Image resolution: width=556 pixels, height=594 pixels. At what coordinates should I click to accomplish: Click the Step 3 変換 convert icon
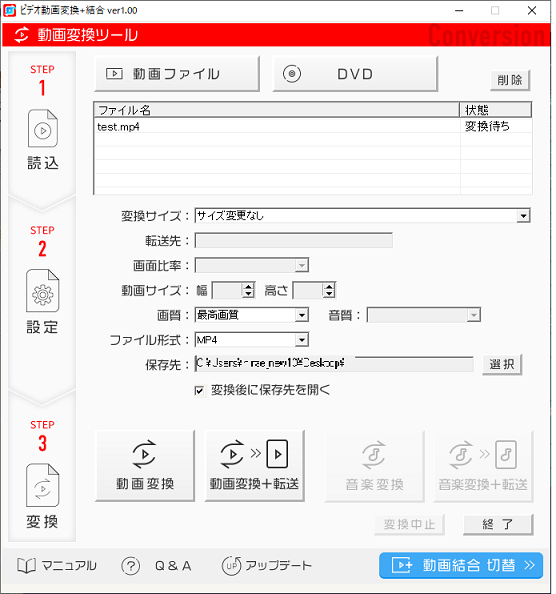(42, 485)
